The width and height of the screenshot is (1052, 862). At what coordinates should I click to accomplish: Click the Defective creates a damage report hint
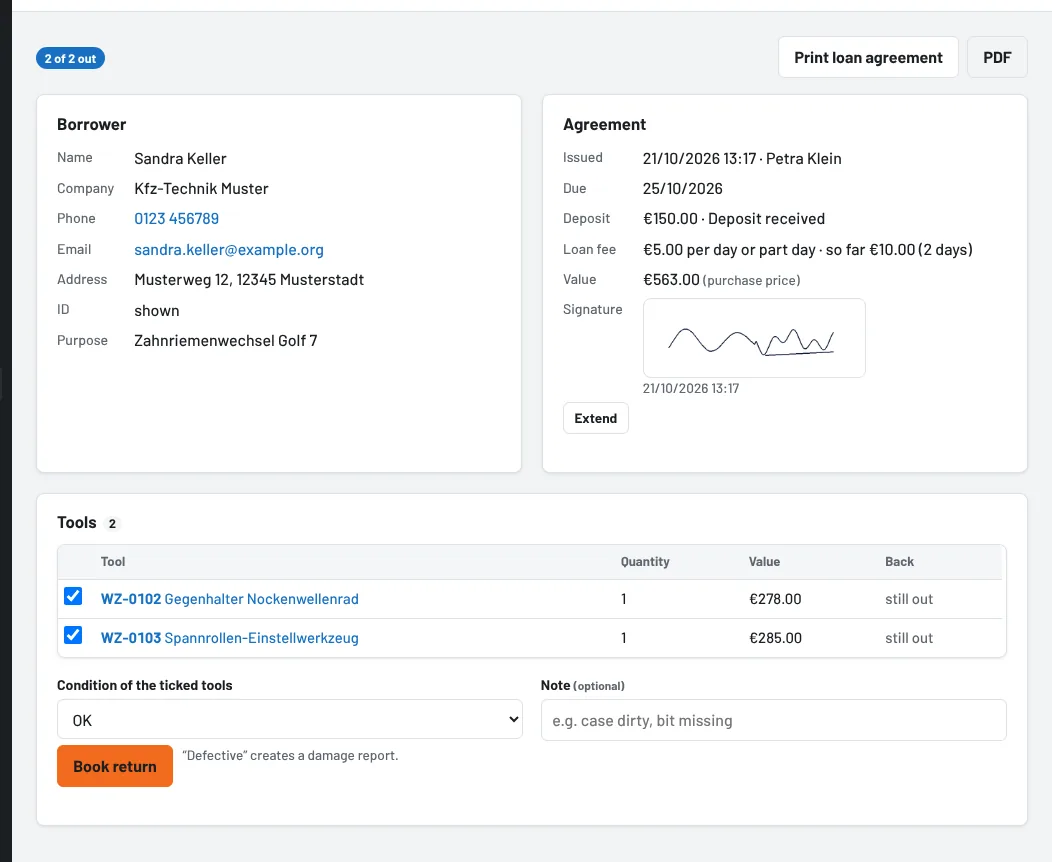point(290,755)
